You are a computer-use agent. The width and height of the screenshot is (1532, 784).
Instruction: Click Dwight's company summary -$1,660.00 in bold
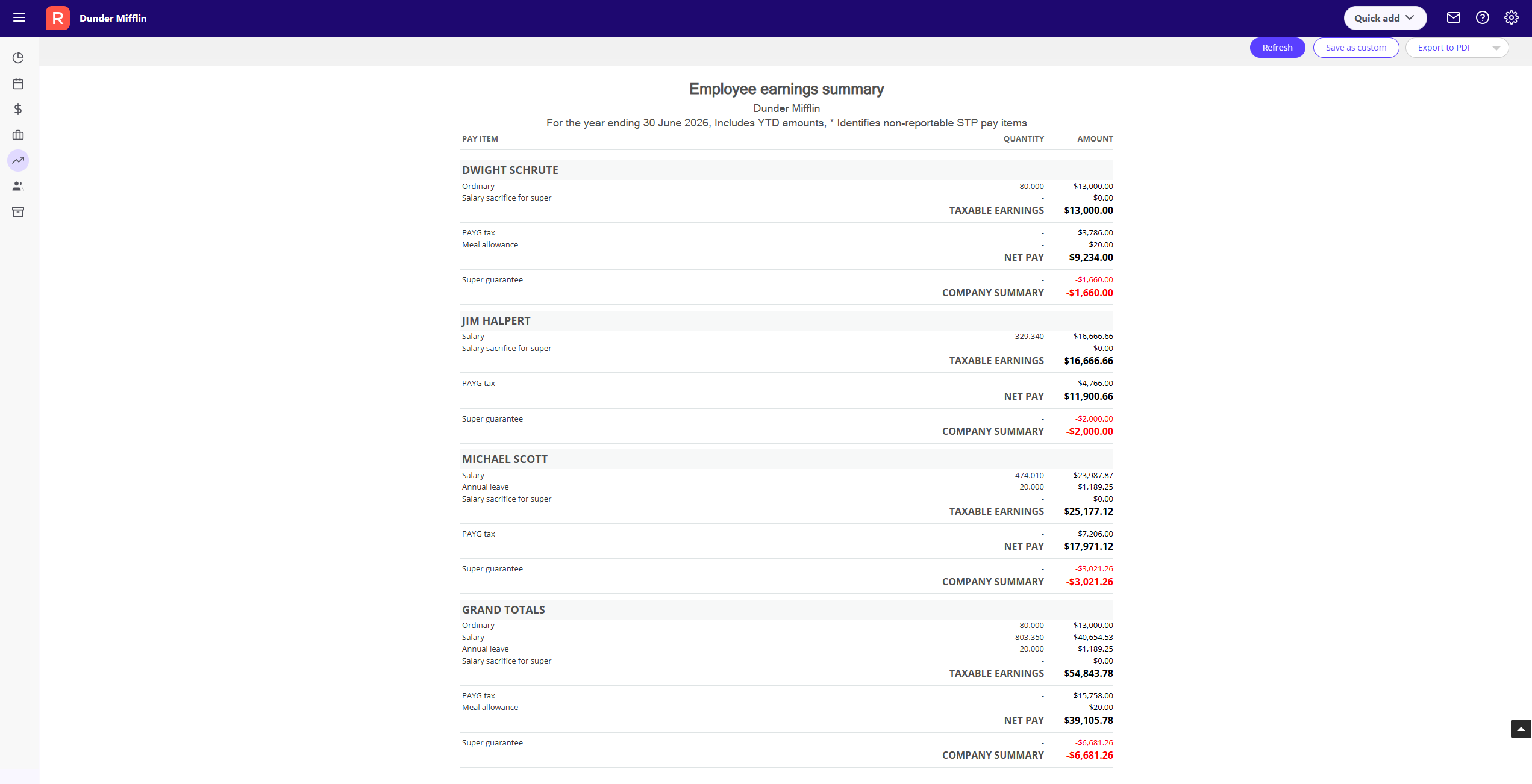1090,293
